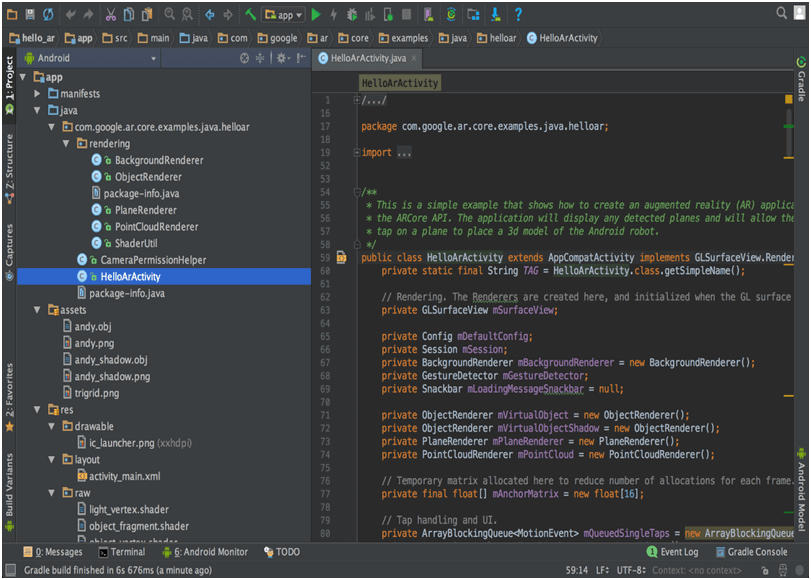
Task: Click Scroll from Source target icon
Action: pyautogui.click(x=245, y=58)
